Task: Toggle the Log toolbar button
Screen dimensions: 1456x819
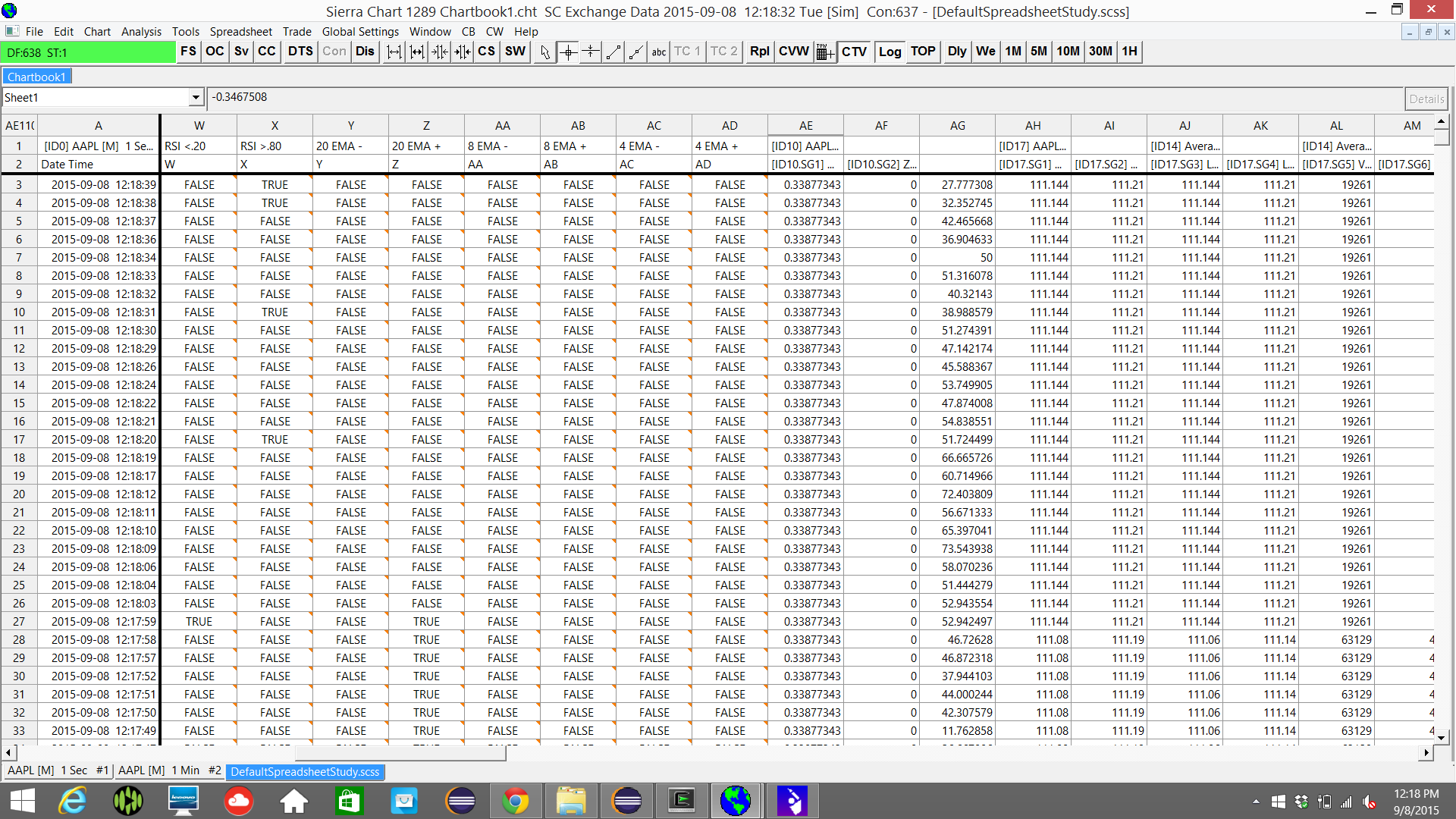Action: click(x=890, y=52)
